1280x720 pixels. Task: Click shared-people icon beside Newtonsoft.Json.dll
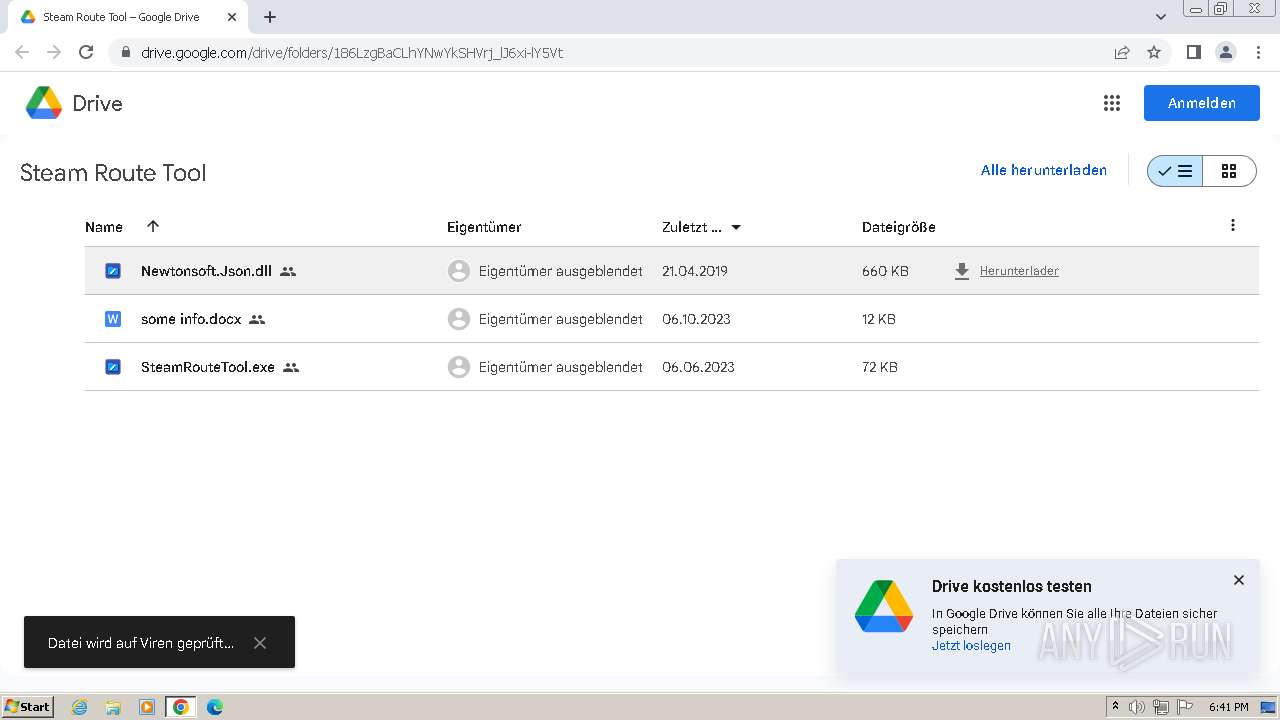pyautogui.click(x=288, y=271)
